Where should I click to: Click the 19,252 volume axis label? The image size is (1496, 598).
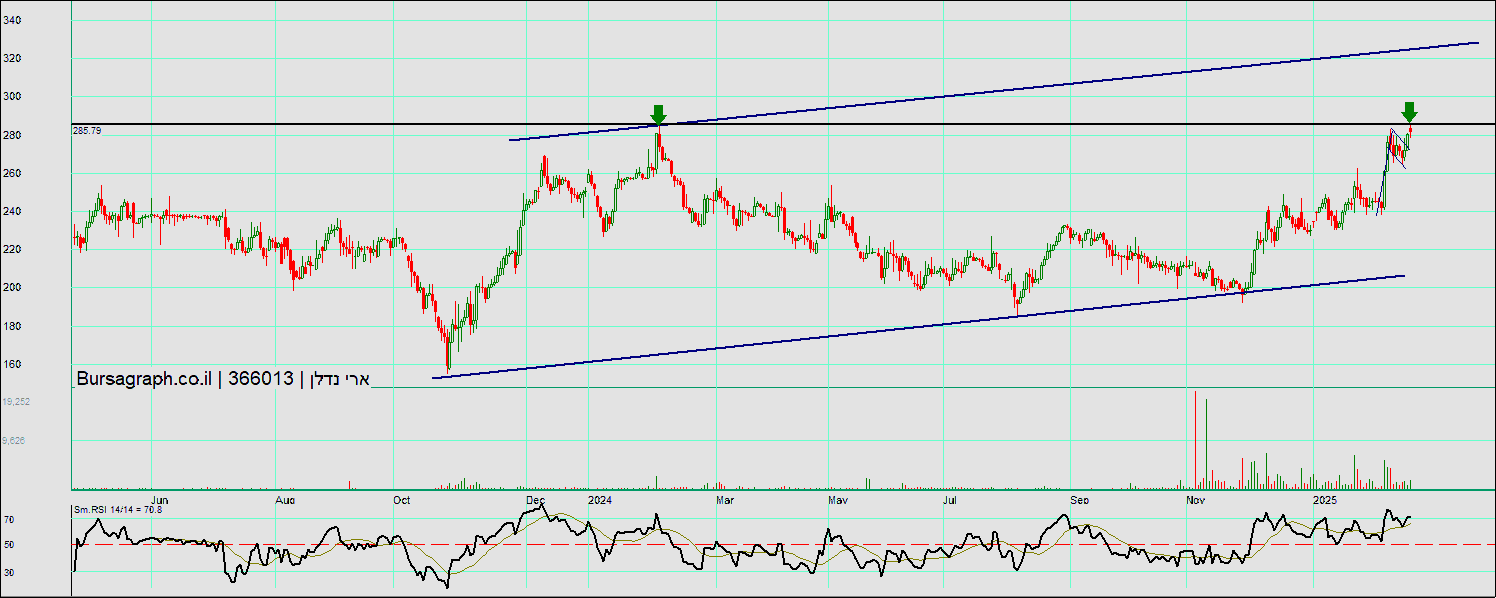(15, 401)
